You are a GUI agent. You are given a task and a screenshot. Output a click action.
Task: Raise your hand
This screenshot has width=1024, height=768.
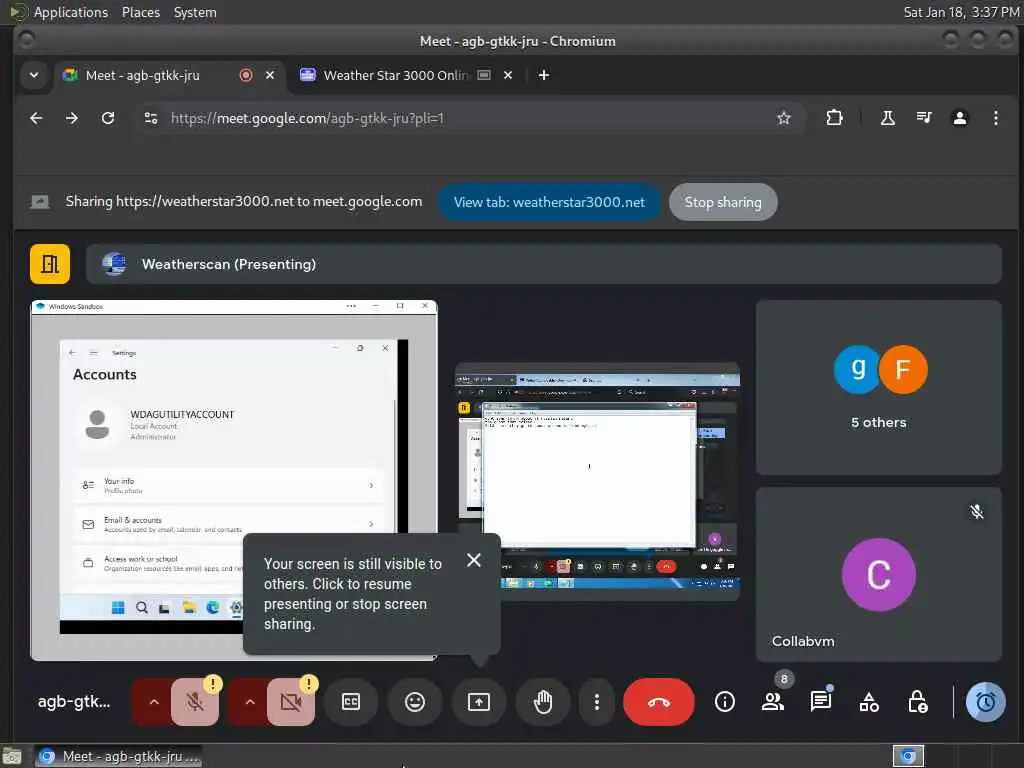coord(543,702)
